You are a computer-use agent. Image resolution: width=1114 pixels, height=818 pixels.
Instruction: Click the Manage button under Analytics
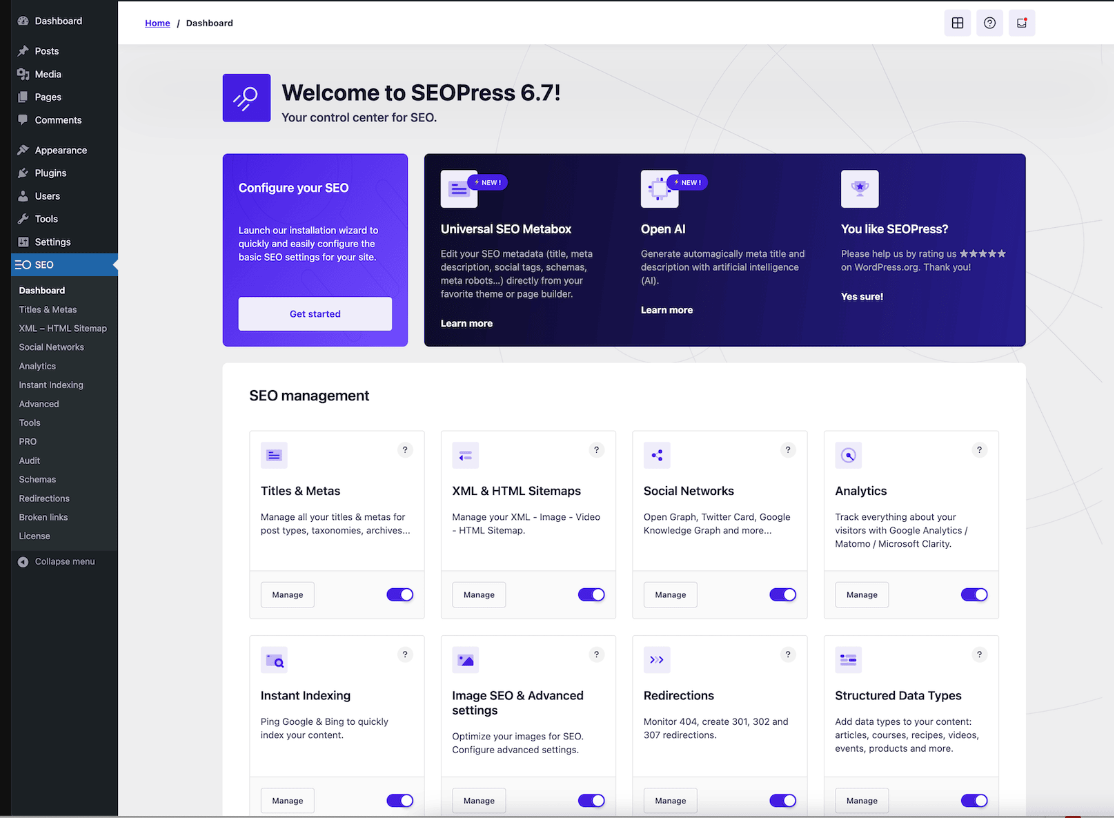tap(861, 594)
